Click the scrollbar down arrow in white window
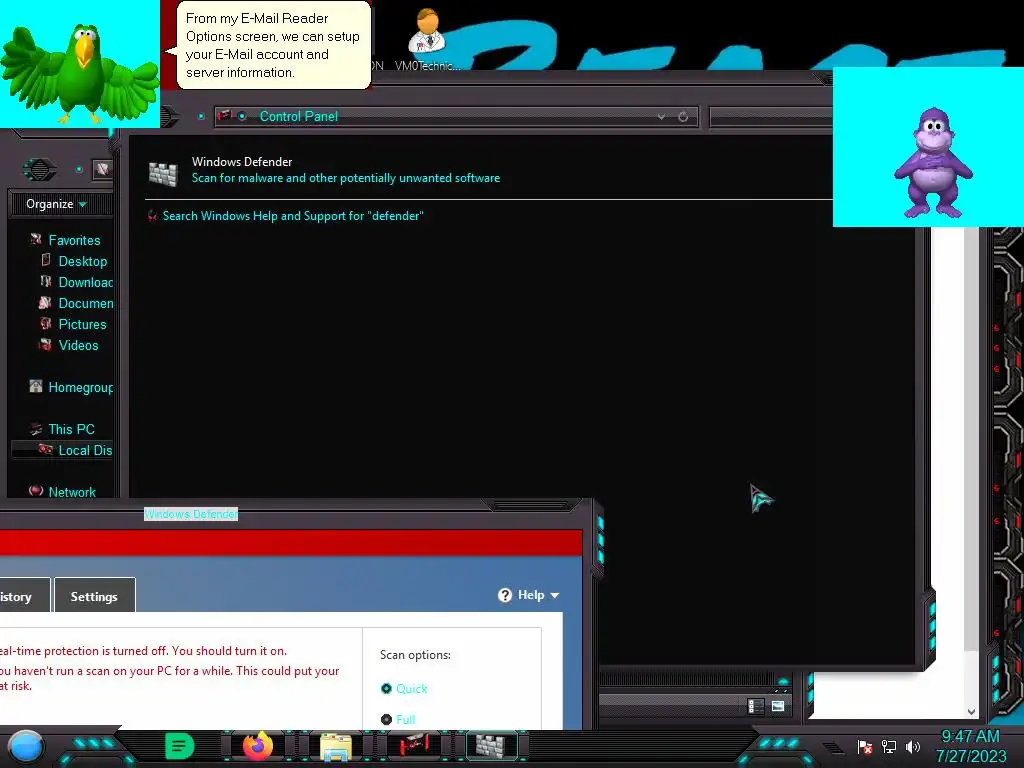The width and height of the screenshot is (1024, 768). point(971,711)
